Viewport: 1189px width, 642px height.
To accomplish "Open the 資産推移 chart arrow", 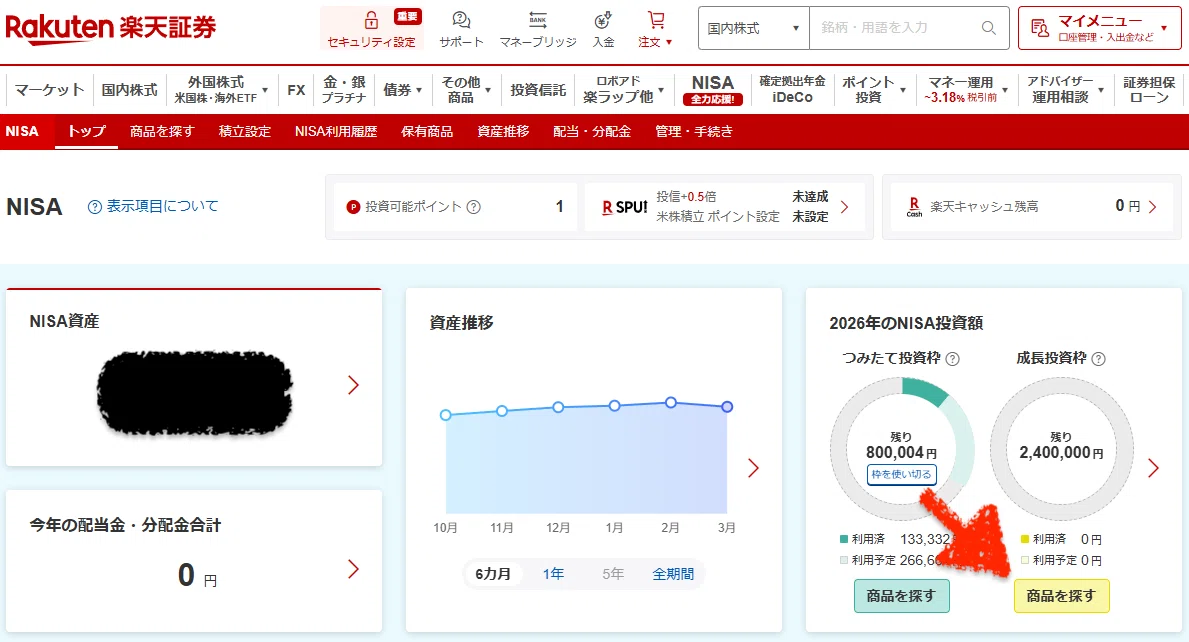I will pos(753,468).
